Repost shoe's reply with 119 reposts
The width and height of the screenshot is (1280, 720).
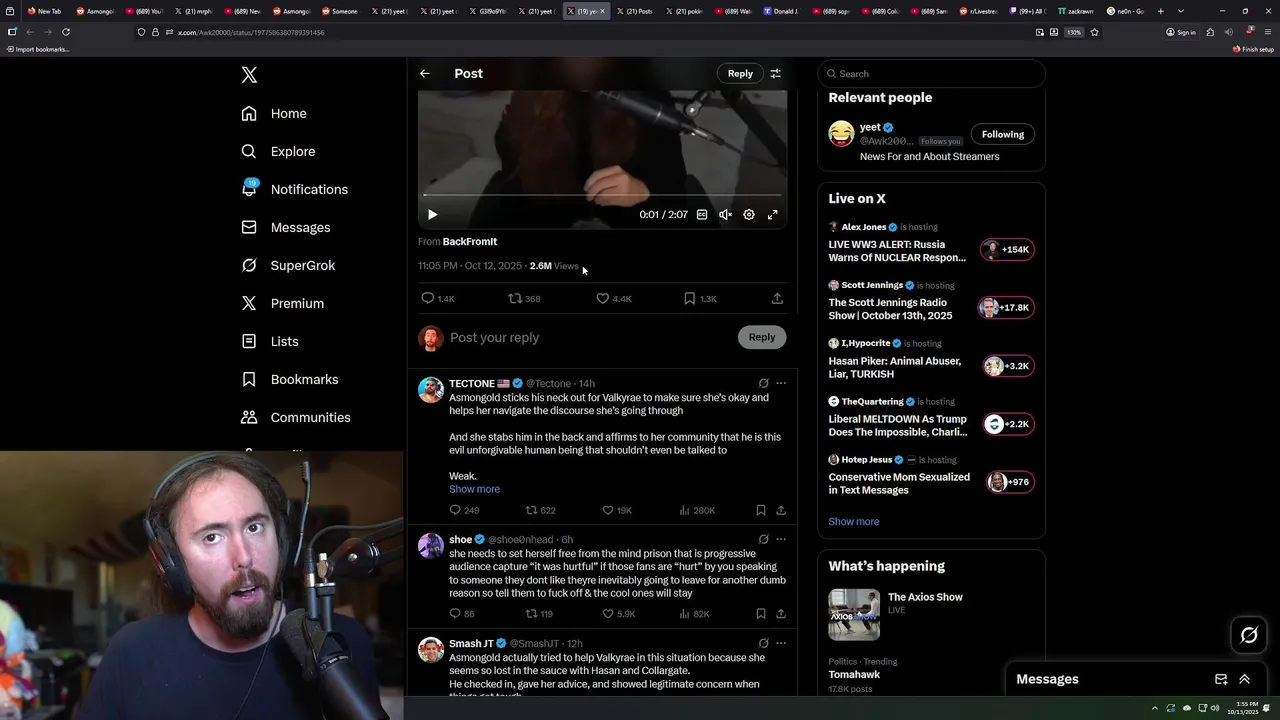[539, 614]
